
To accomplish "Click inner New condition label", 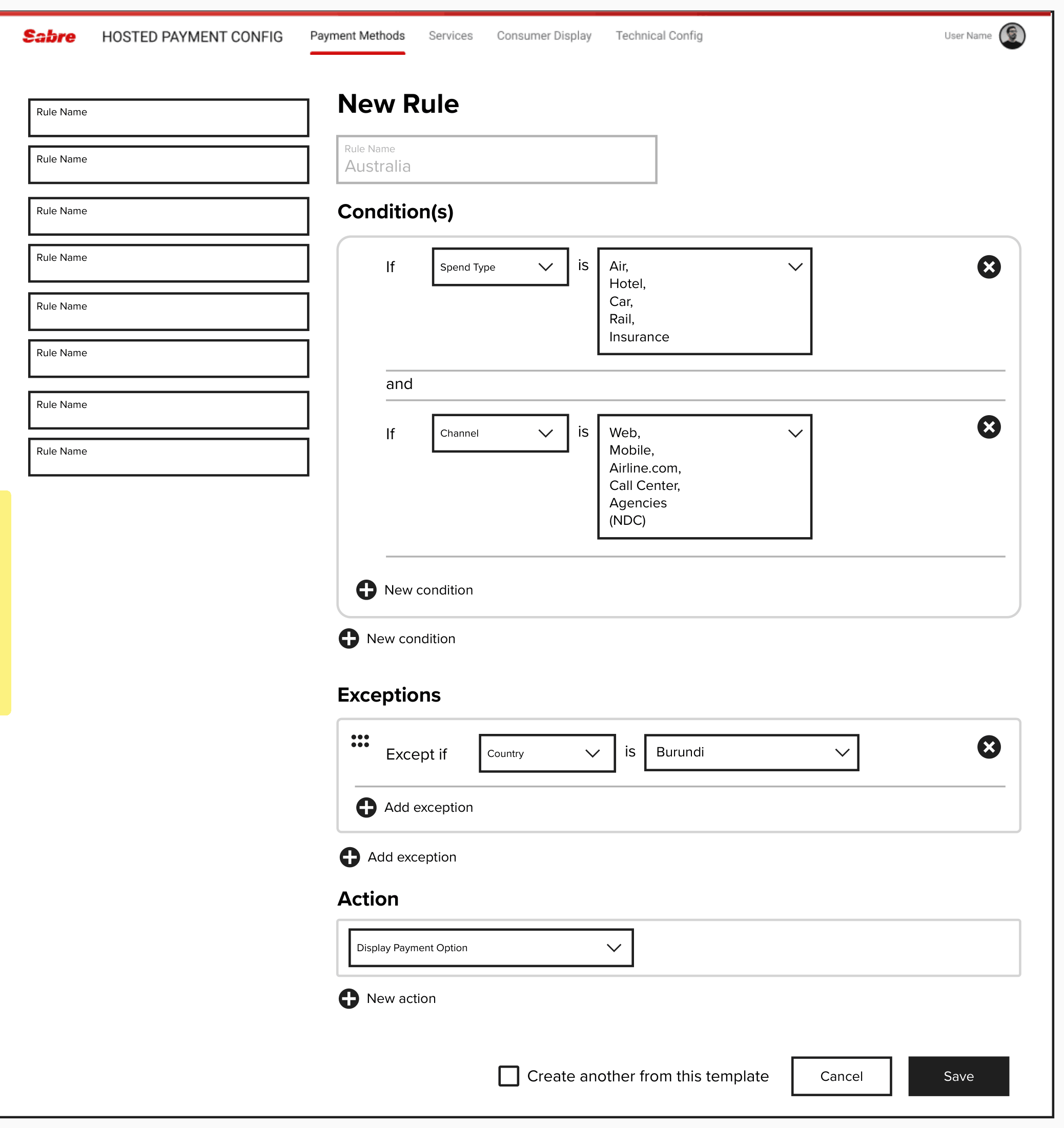I will click(x=428, y=590).
